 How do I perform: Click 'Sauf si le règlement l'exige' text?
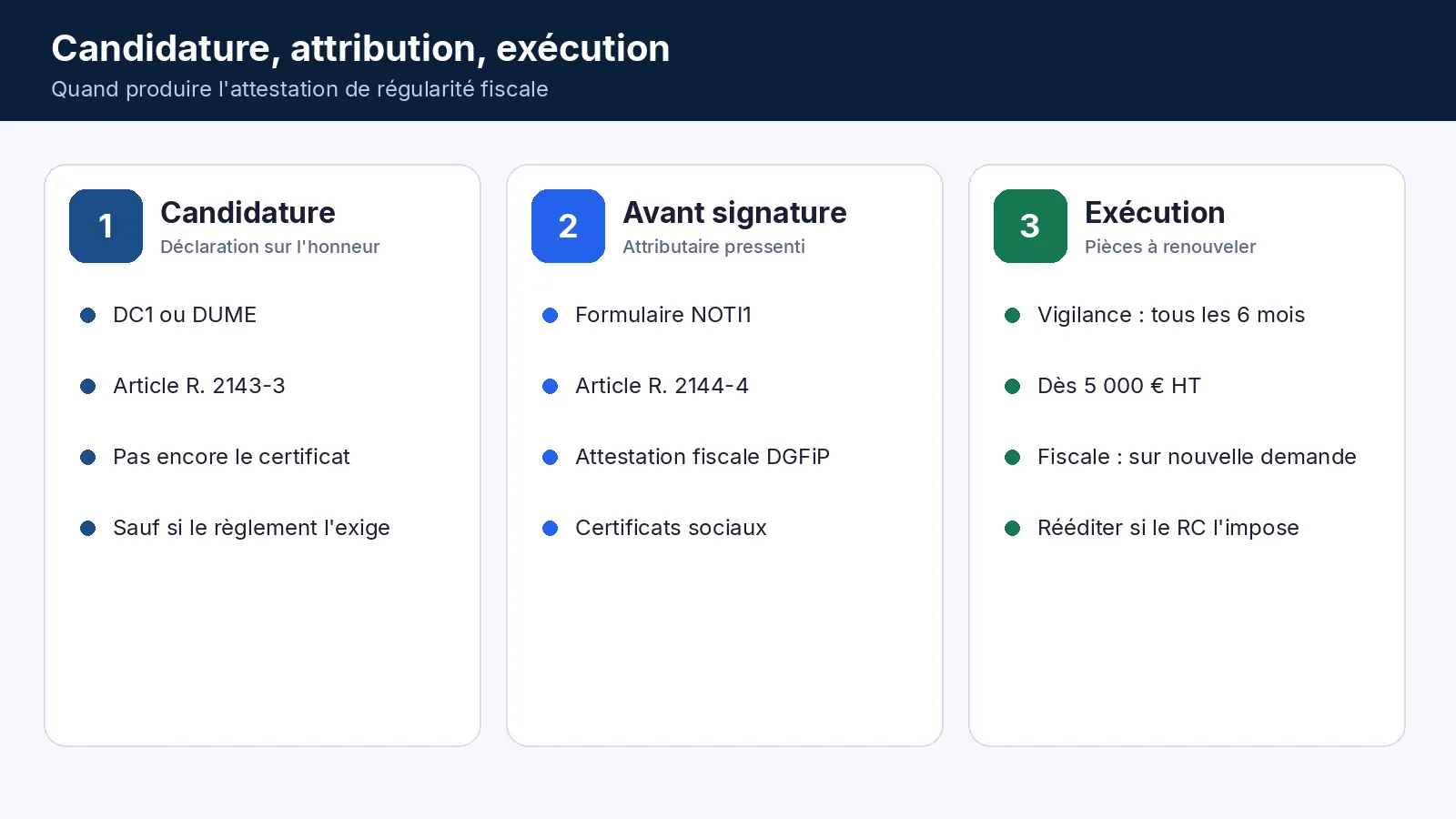(251, 528)
